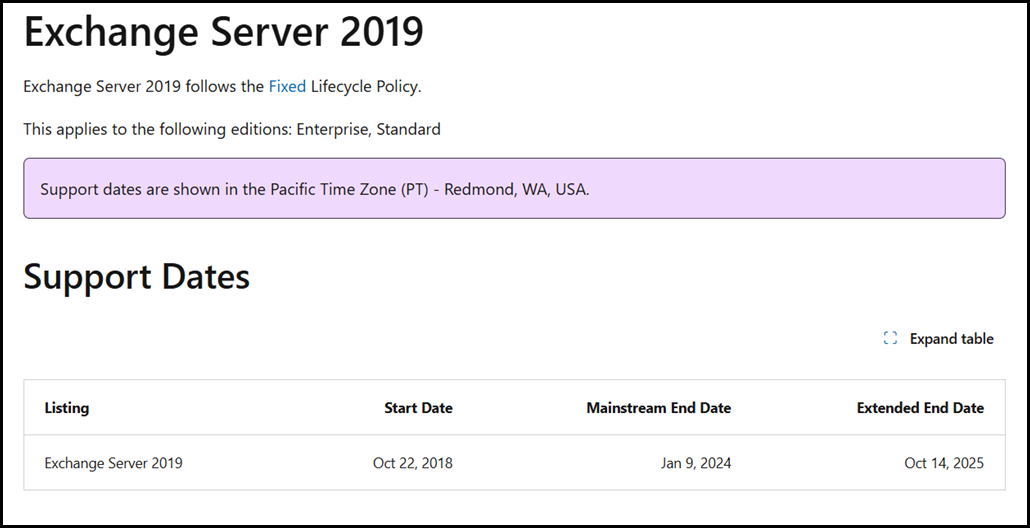Screen dimensions: 1030x528
Task: Click the 'Mainstream End Date' column header
Action: 658,408
